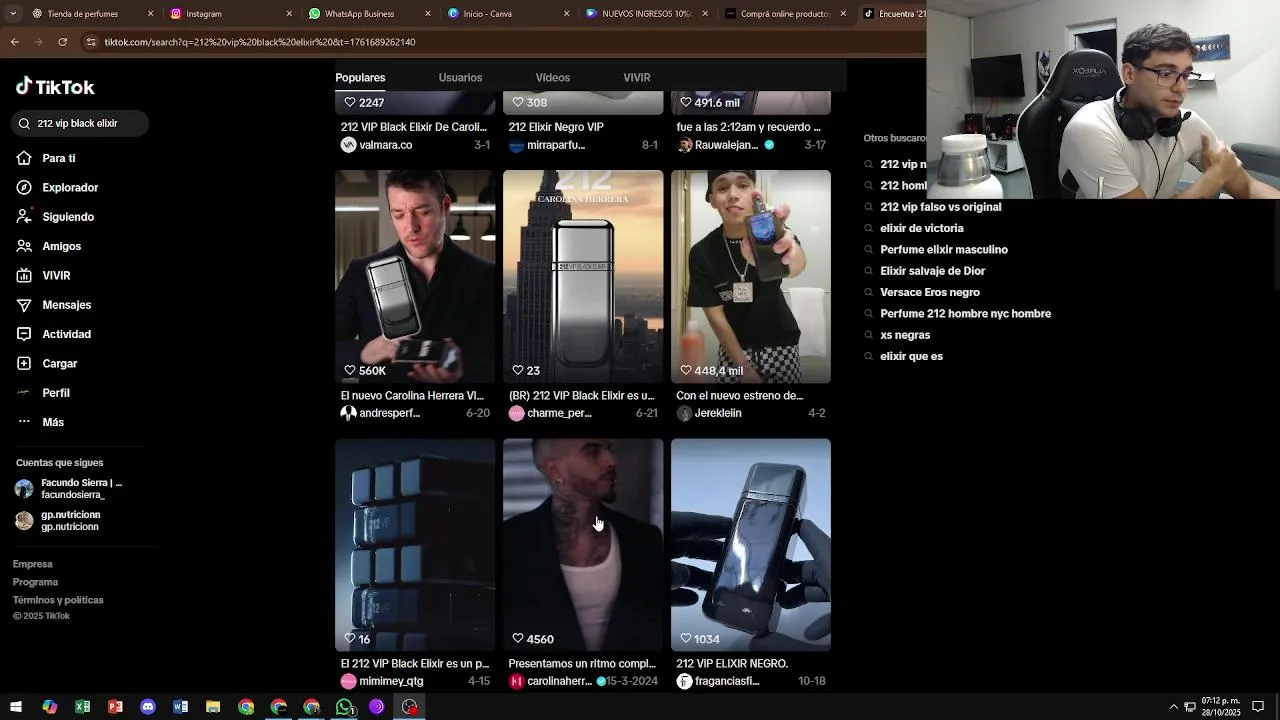Open charme_per 212 VIP Black Elixir video
The image size is (1280, 720).
click(583, 276)
